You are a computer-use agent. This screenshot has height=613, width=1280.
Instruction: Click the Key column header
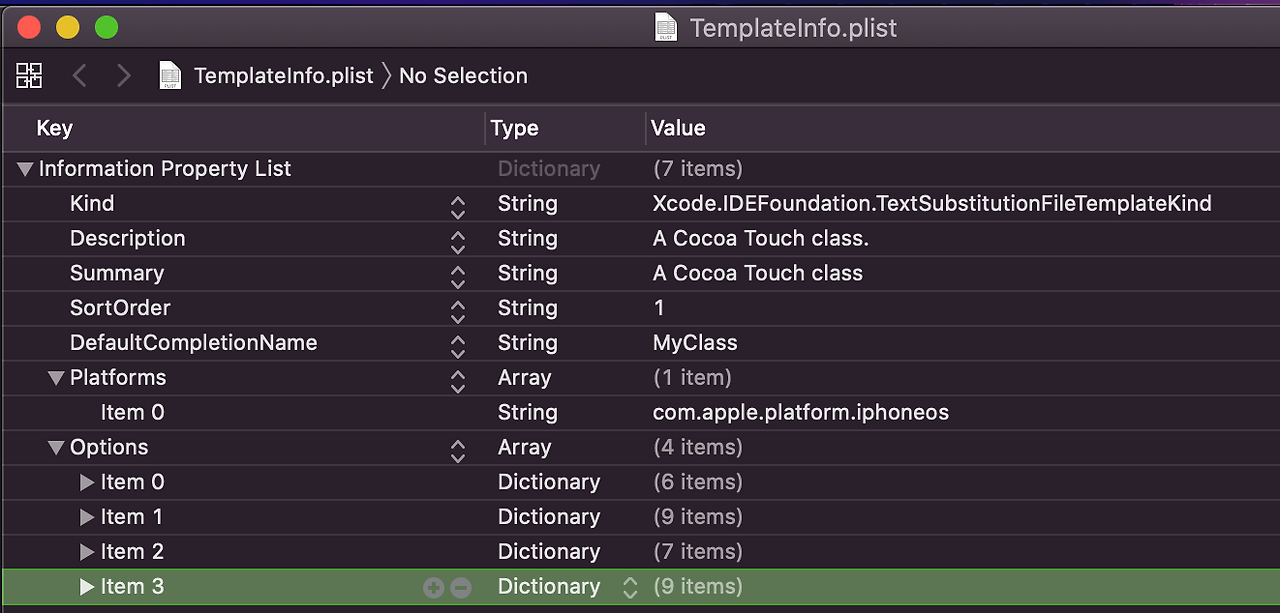(54, 128)
